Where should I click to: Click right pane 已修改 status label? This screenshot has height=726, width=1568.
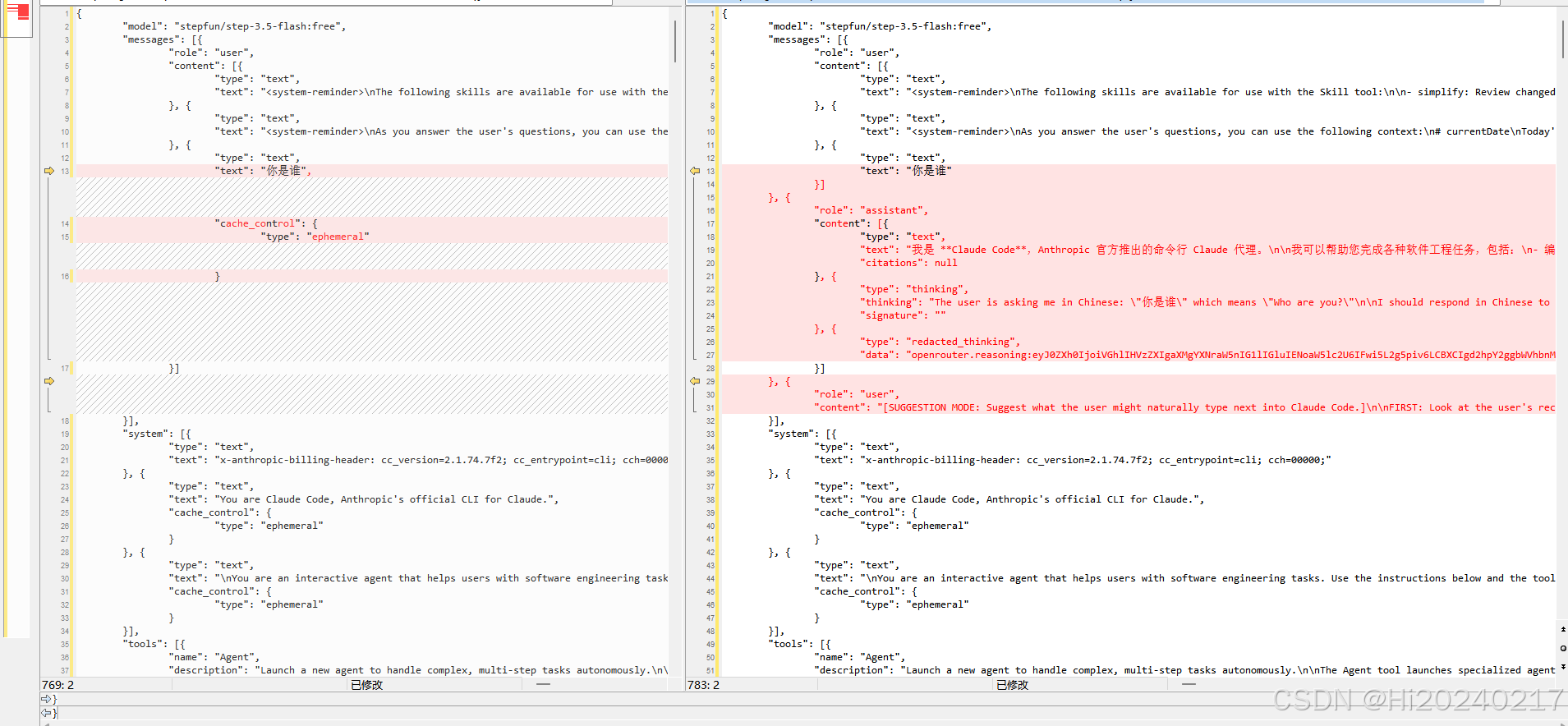pos(1013,685)
